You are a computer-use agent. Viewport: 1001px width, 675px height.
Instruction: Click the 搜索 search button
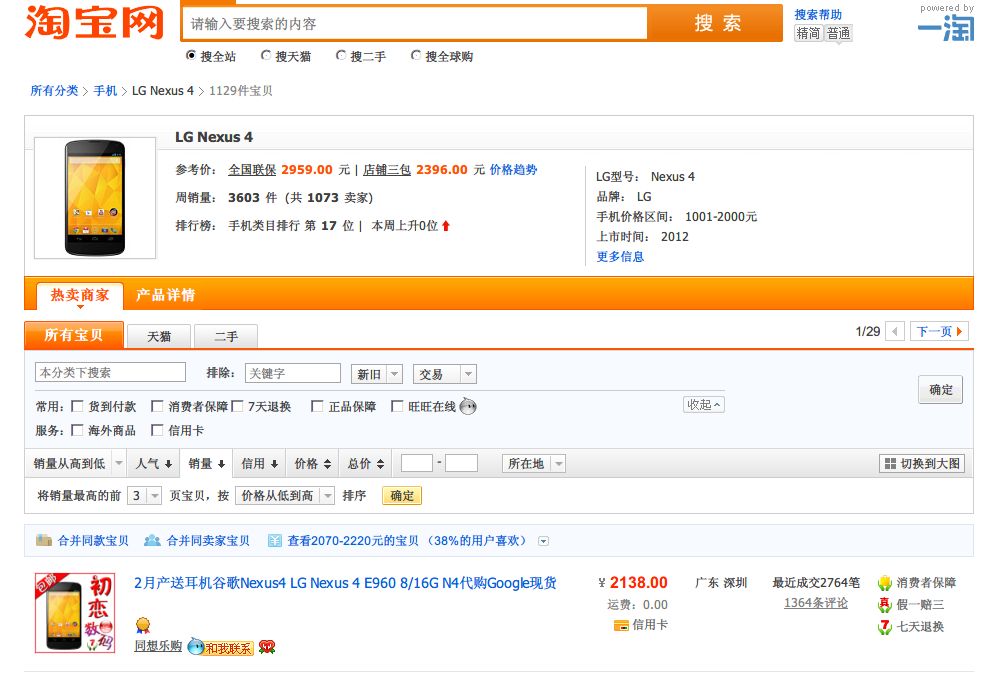(717, 24)
